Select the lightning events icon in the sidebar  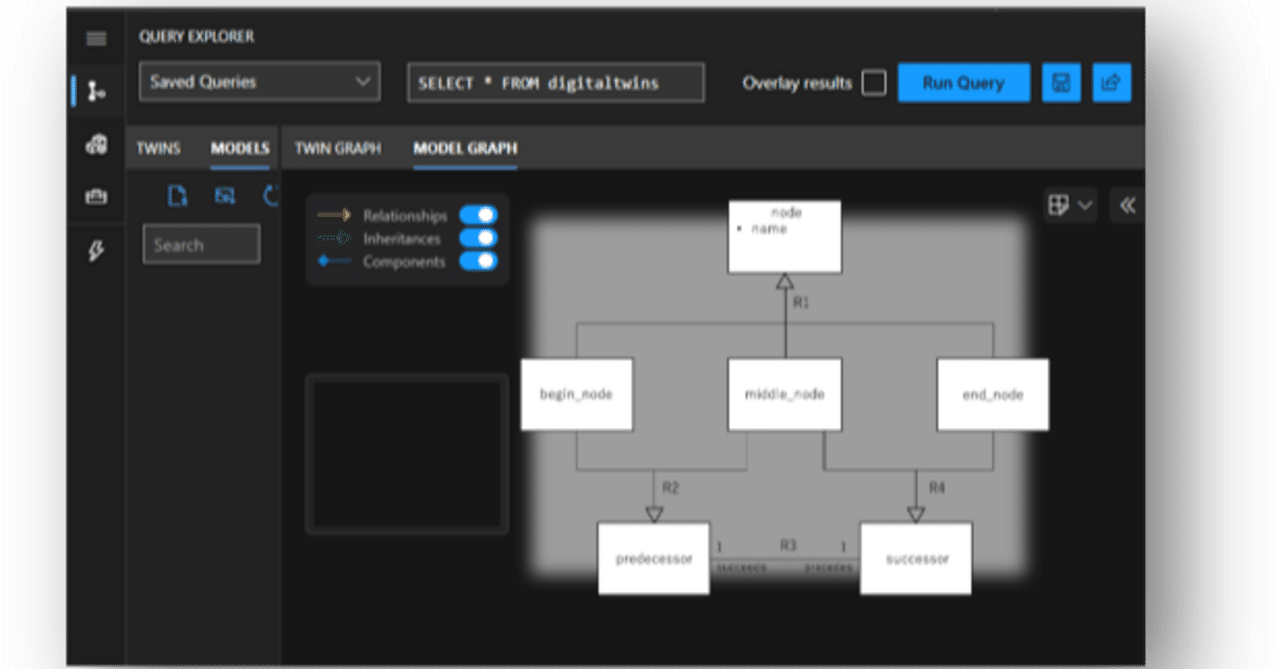[x=96, y=252]
